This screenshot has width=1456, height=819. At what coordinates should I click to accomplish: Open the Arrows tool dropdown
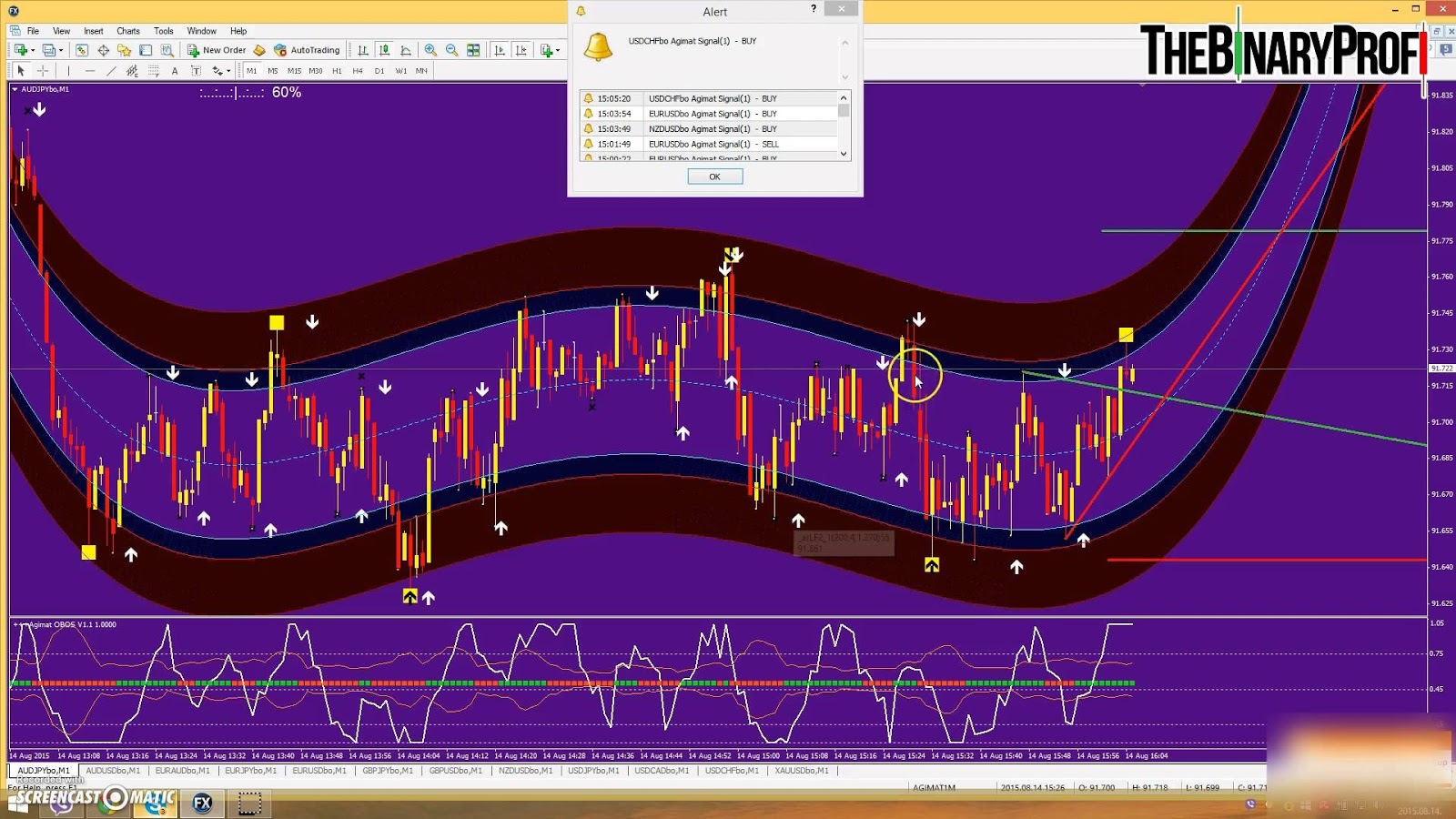tap(227, 70)
